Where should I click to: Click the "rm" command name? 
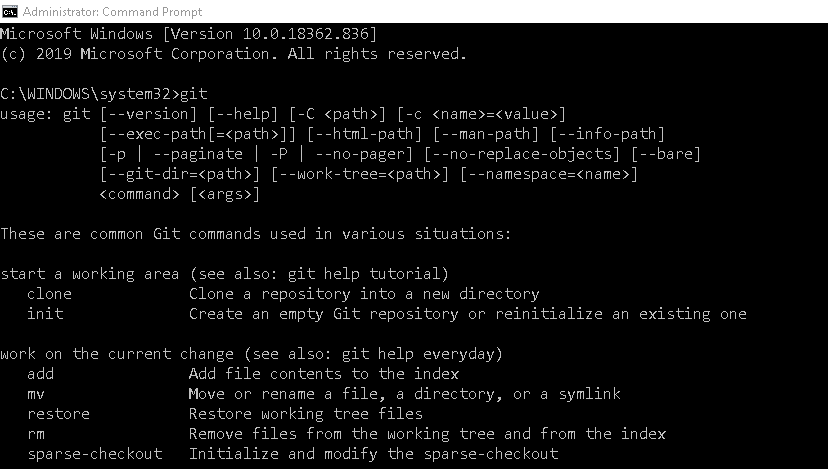pyautogui.click(x=36, y=434)
